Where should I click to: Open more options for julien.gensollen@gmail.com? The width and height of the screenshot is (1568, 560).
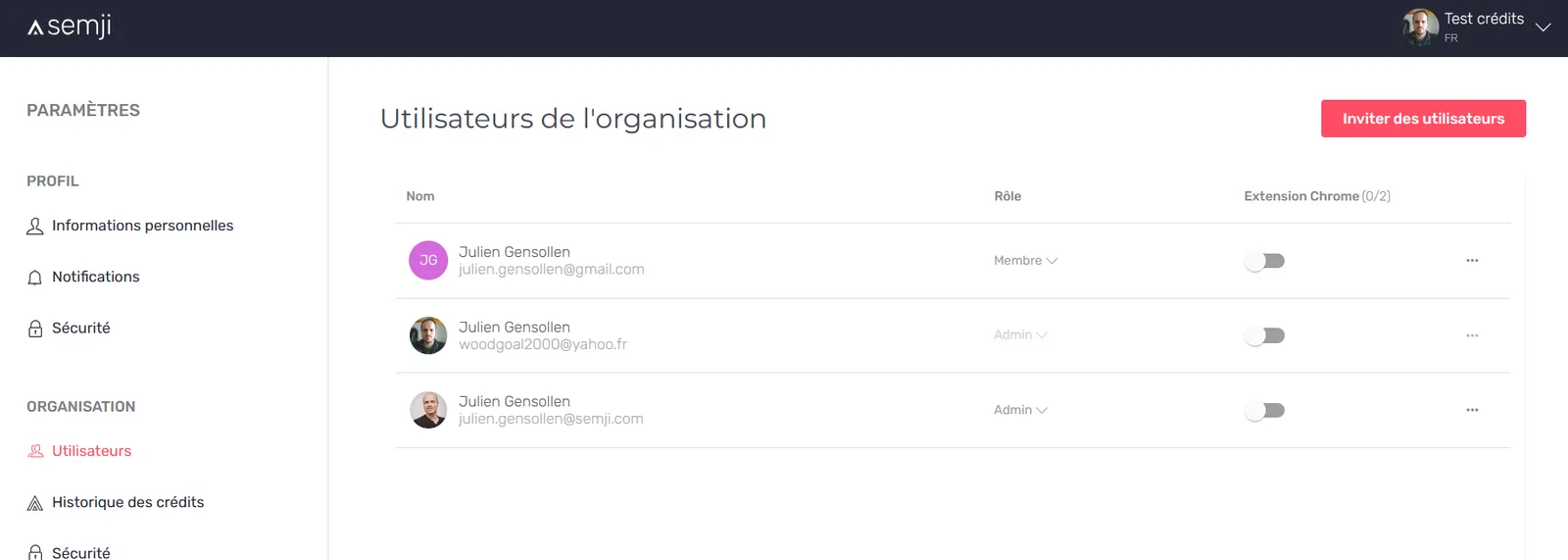coord(1472,261)
